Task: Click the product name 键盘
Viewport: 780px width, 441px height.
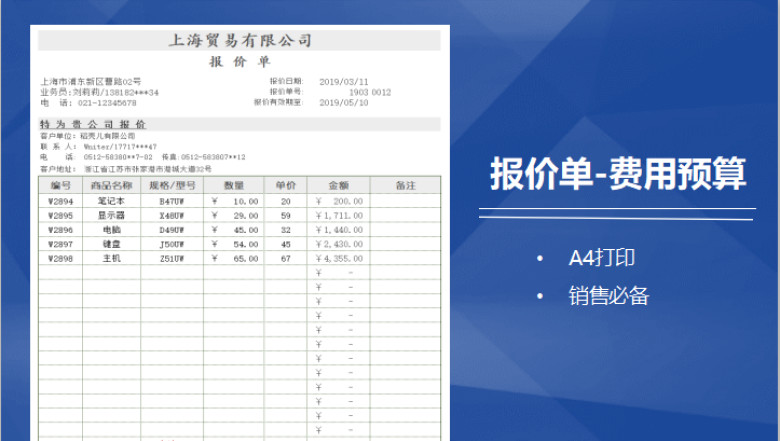Action: coord(111,244)
